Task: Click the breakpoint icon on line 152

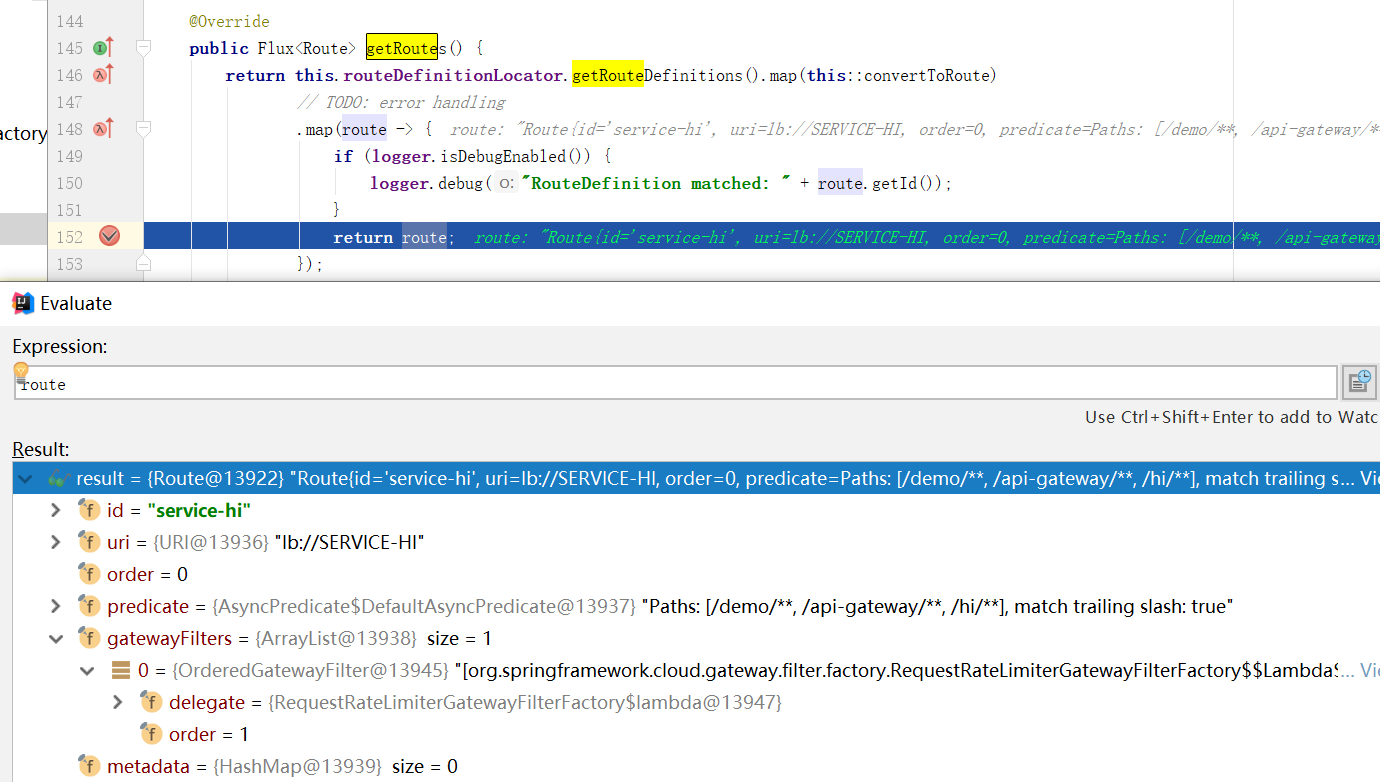Action: [x=109, y=236]
